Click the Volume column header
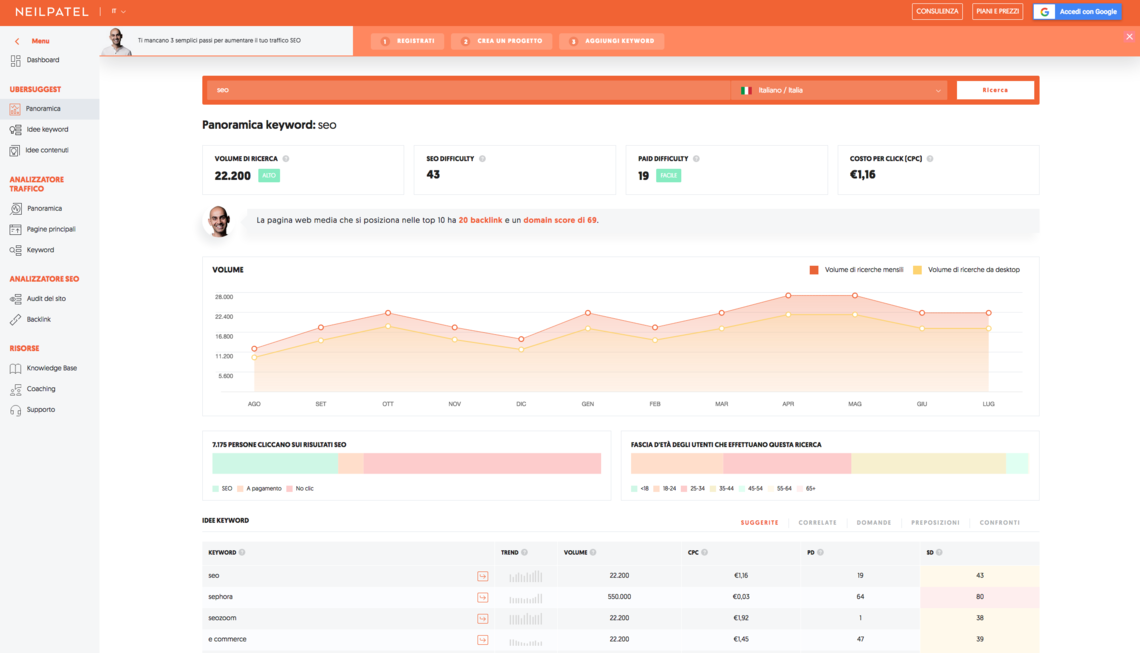 (x=575, y=553)
